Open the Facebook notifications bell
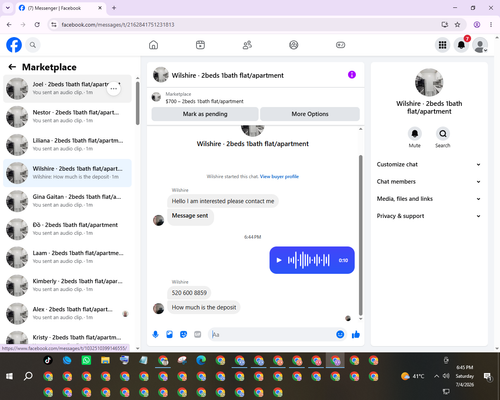 point(461,45)
